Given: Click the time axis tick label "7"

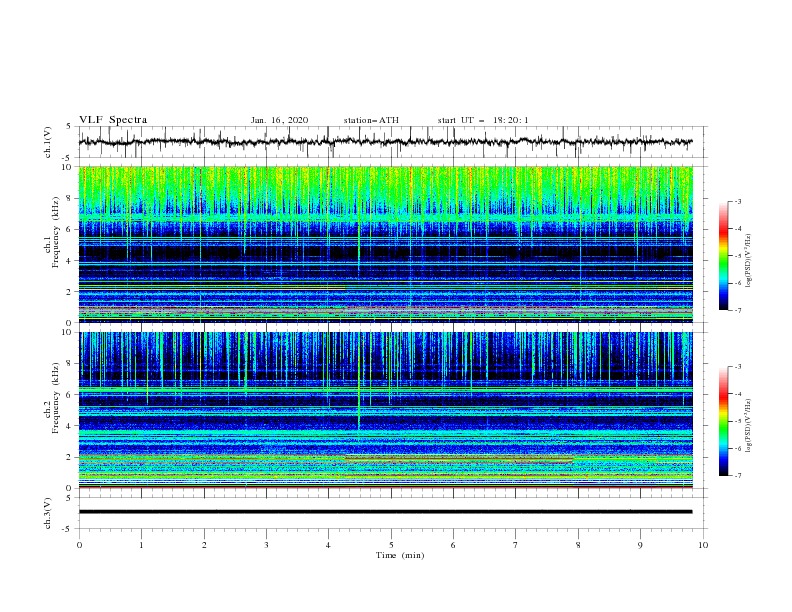Looking at the screenshot, I should [516, 545].
